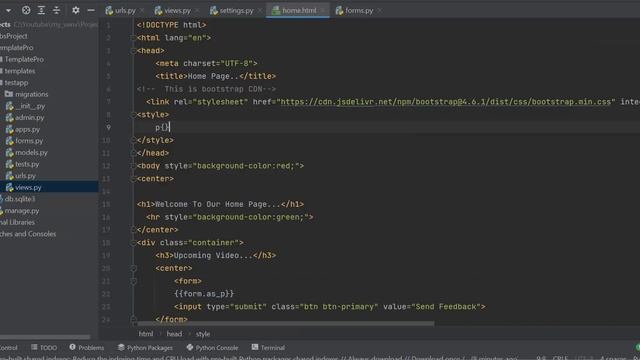Open __init__.py in the project tree
The height and width of the screenshot is (360, 640).
[30, 106]
